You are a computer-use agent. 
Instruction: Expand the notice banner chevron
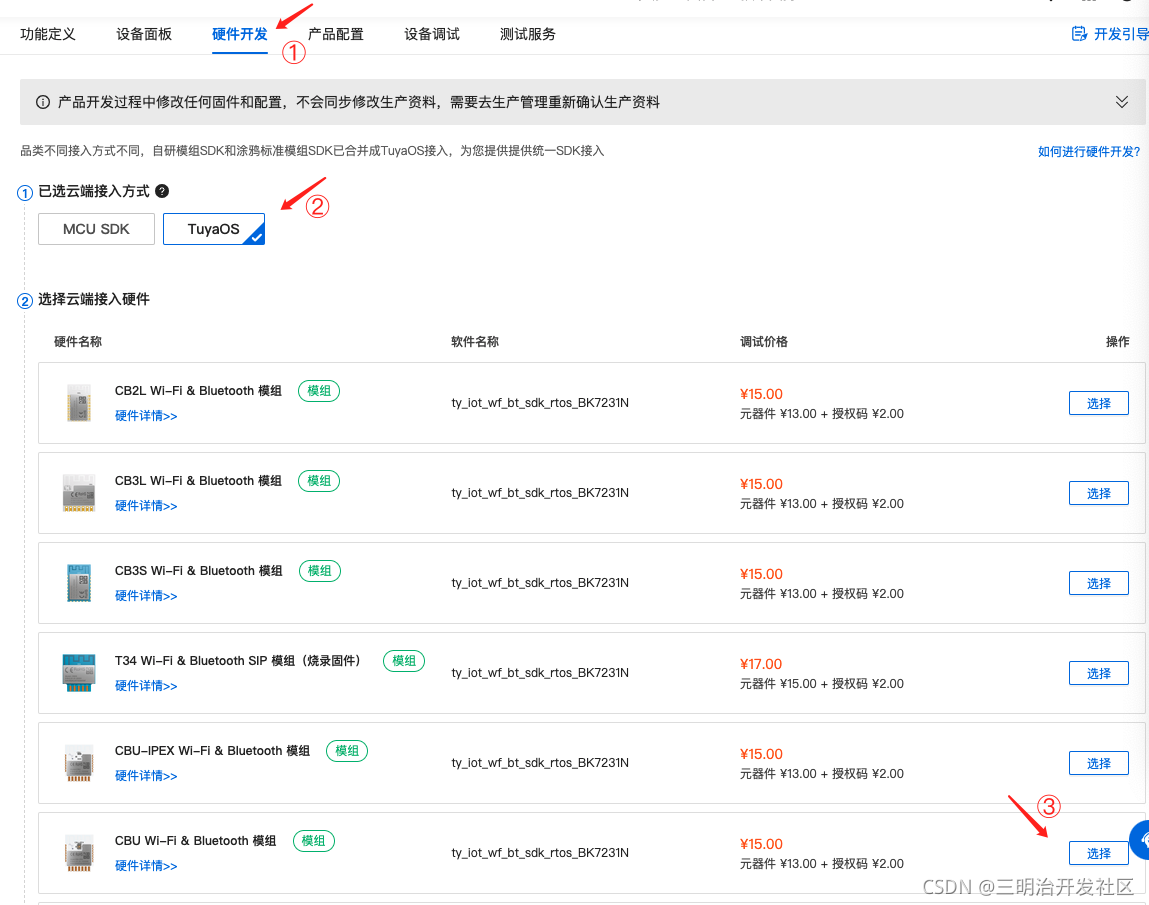coord(1121,102)
